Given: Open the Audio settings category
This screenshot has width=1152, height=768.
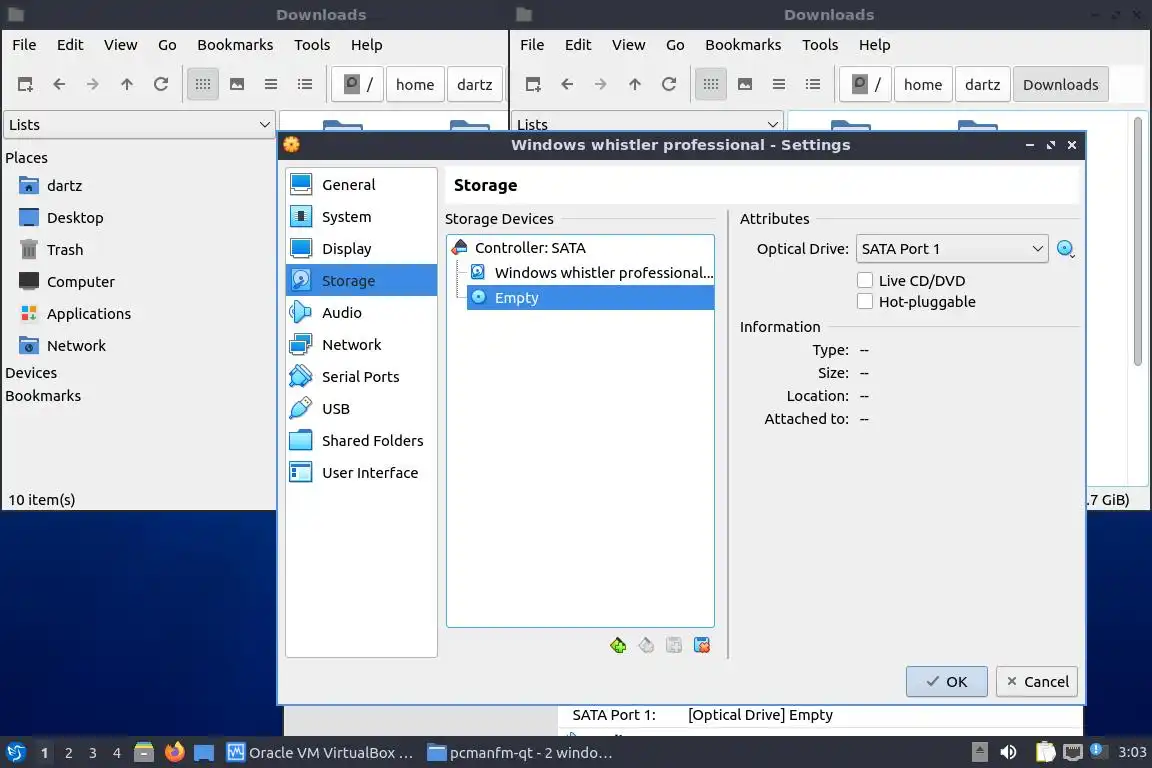Looking at the screenshot, I should pos(361,312).
